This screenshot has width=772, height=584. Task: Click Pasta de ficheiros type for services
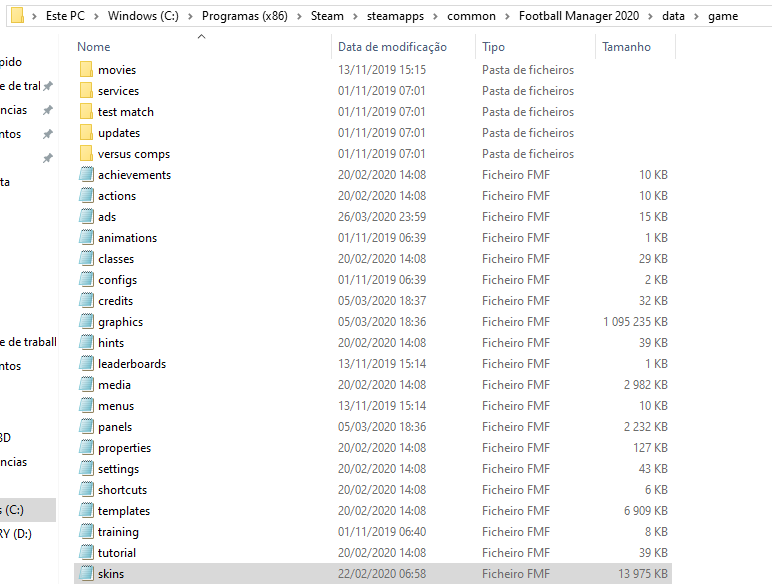(x=528, y=91)
